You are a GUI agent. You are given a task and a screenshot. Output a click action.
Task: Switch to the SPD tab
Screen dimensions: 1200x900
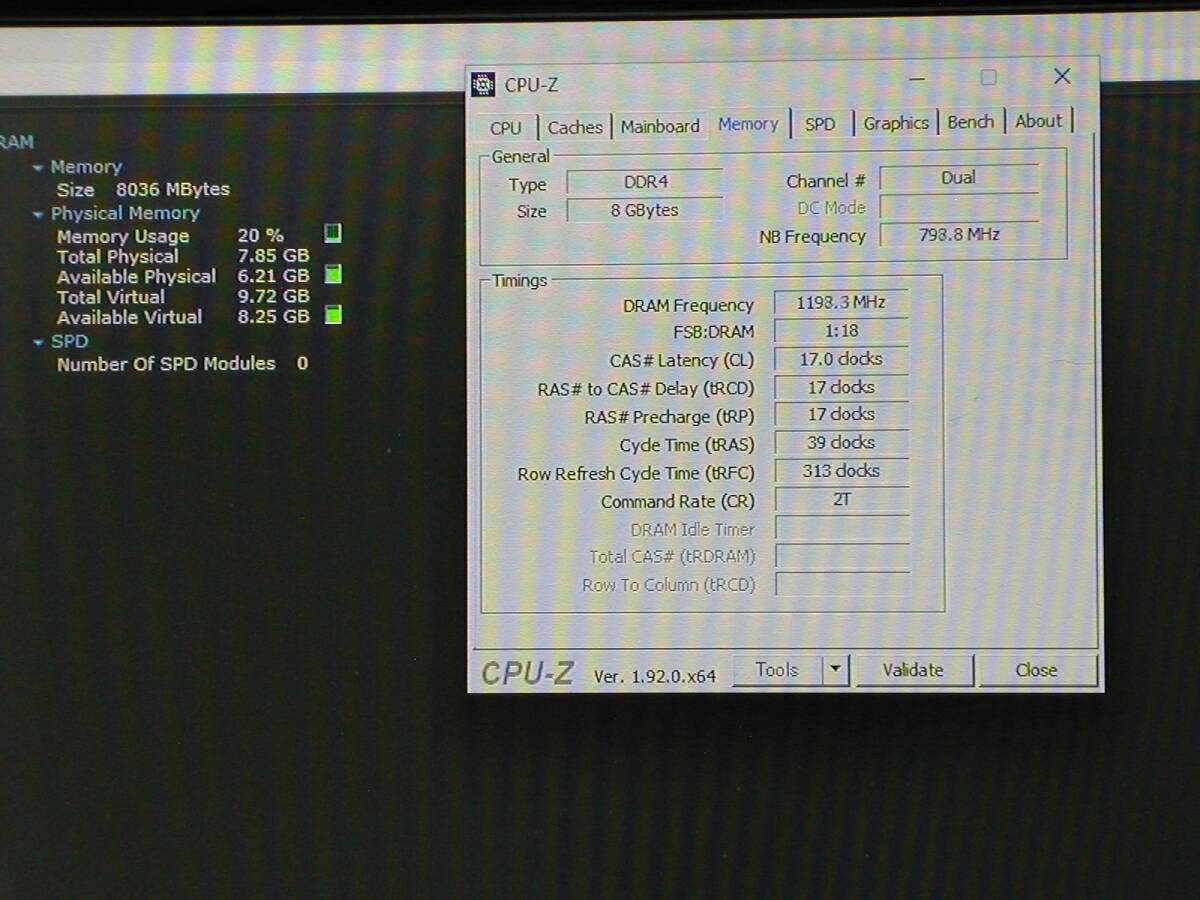point(820,124)
